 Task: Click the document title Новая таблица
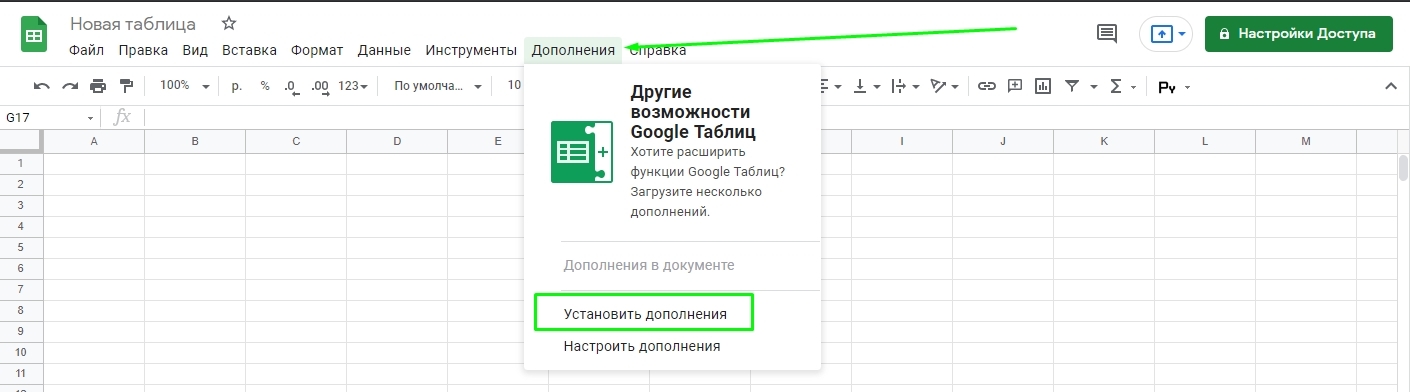133,23
